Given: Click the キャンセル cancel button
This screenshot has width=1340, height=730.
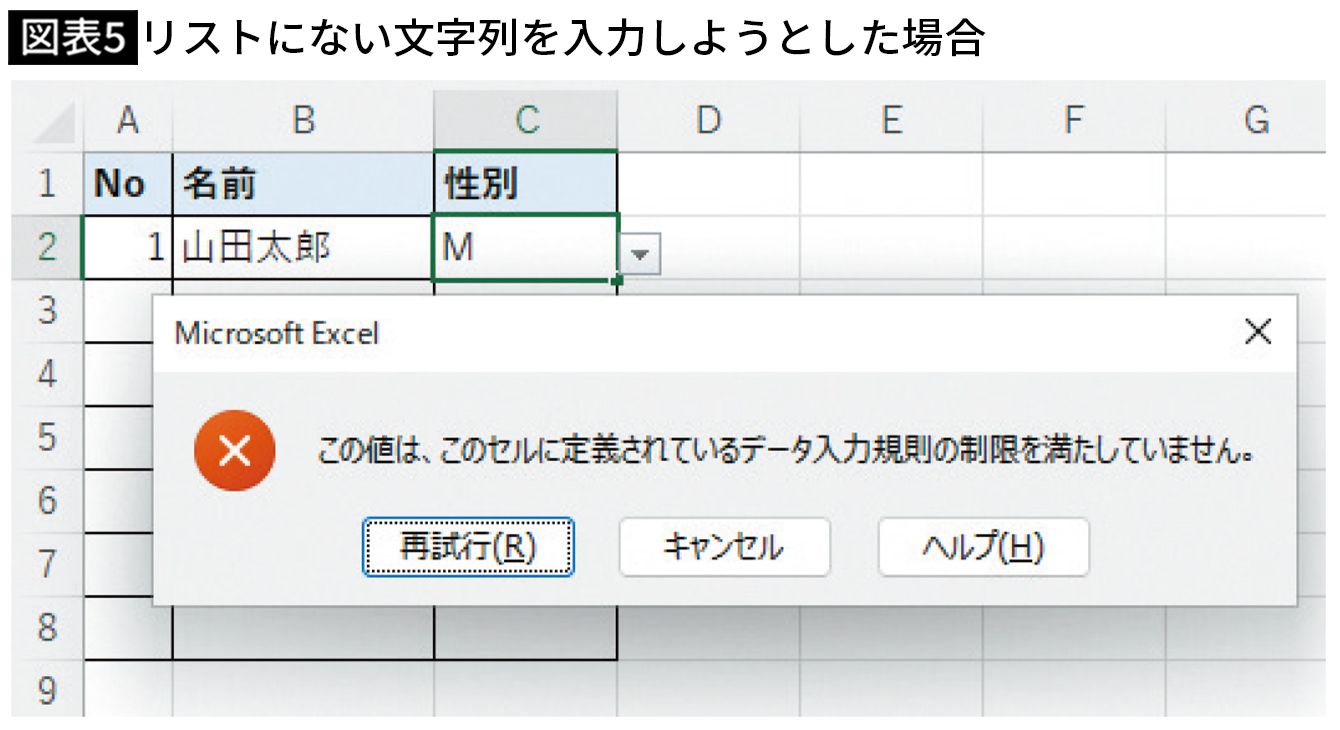Looking at the screenshot, I should tap(724, 547).
